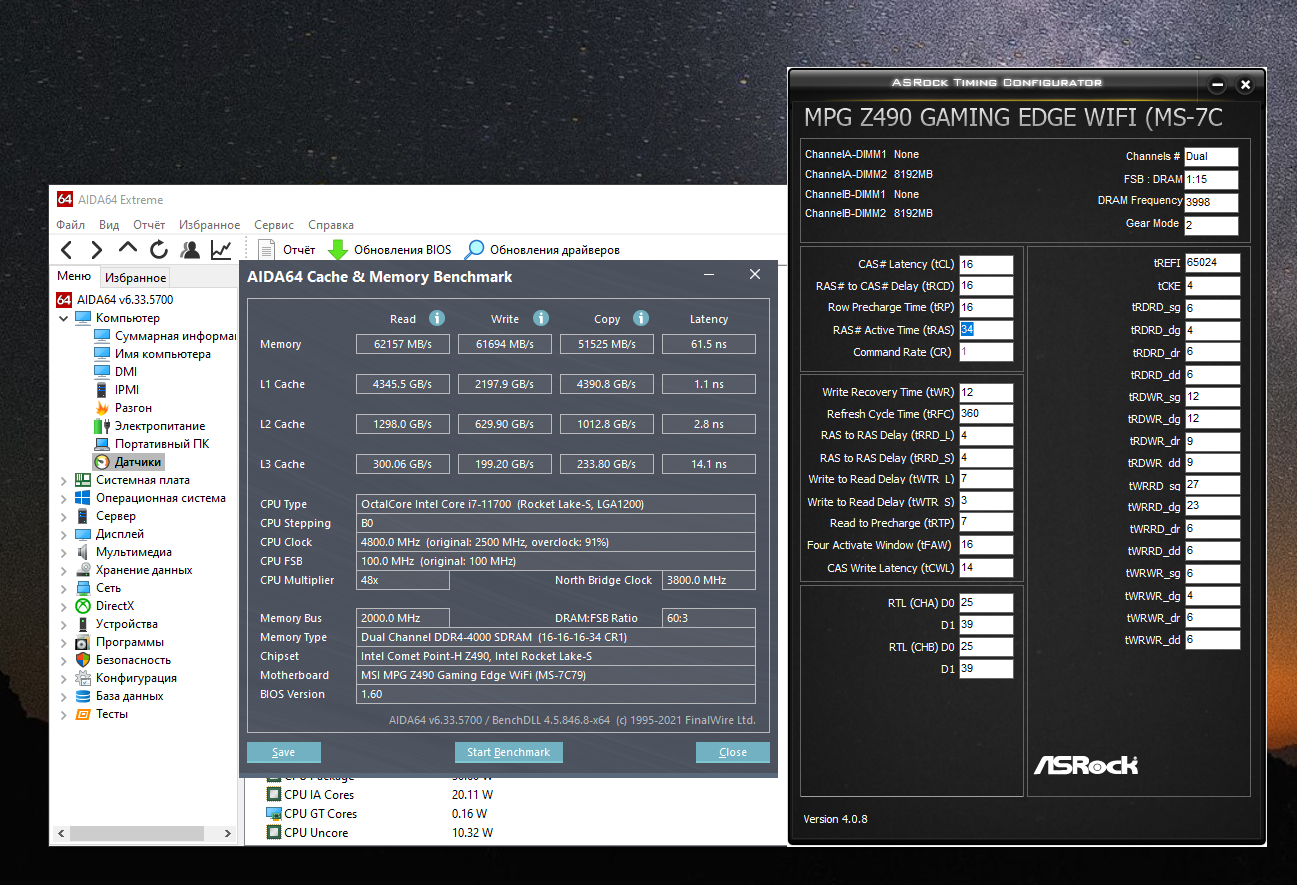This screenshot has height=885, width=1297.
Task: Open the Сервис menu
Action: pyautogui.click(x=274, y=225)
